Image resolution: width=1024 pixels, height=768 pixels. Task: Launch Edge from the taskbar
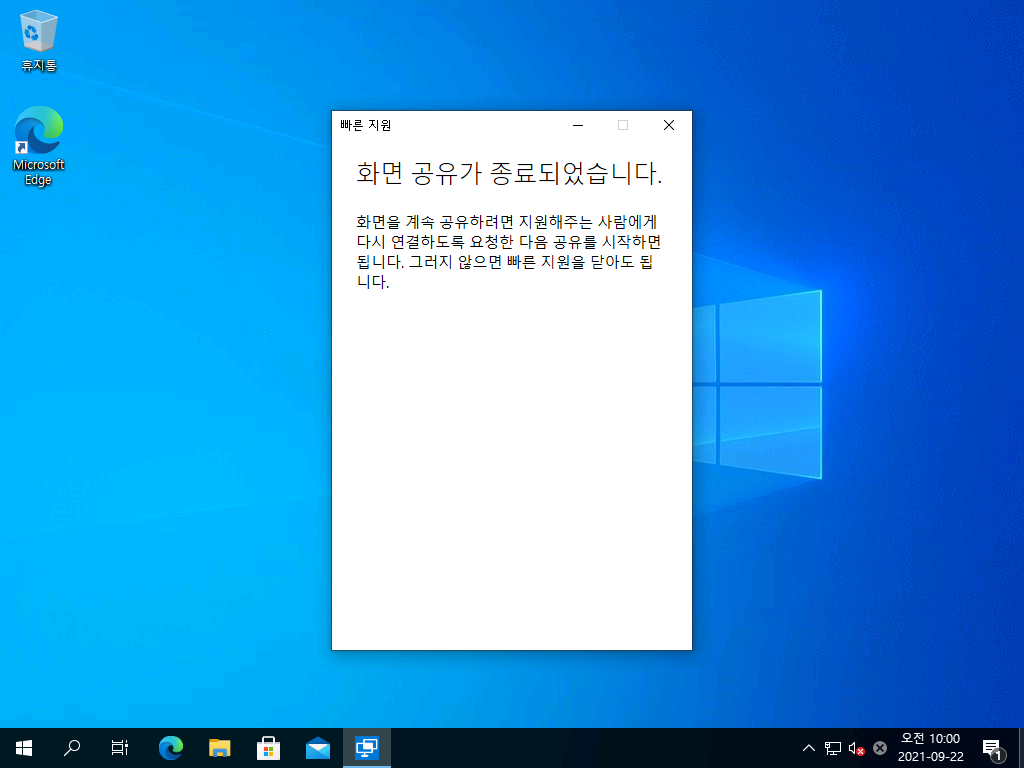point(171,748)
